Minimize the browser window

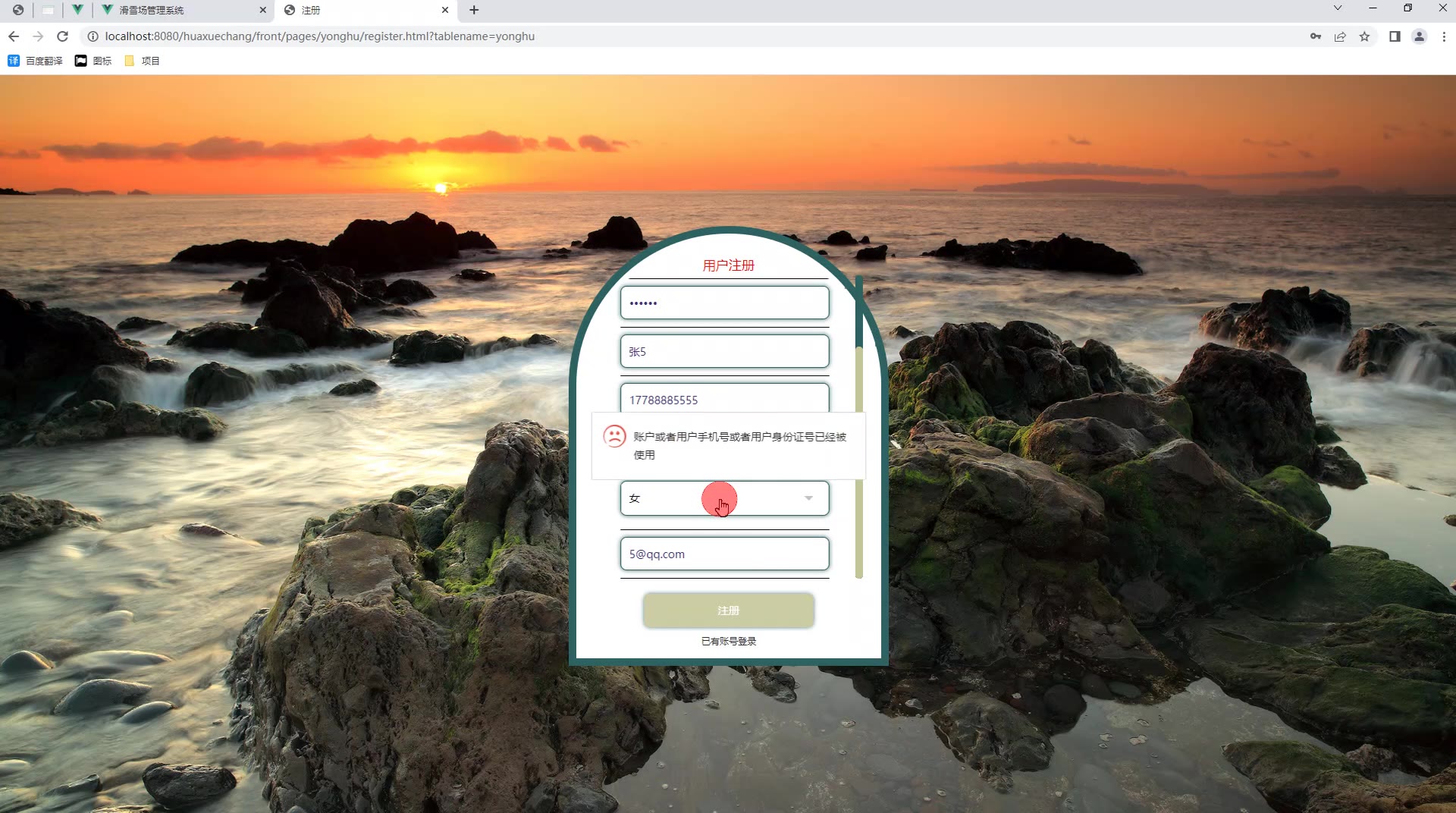1373,8
